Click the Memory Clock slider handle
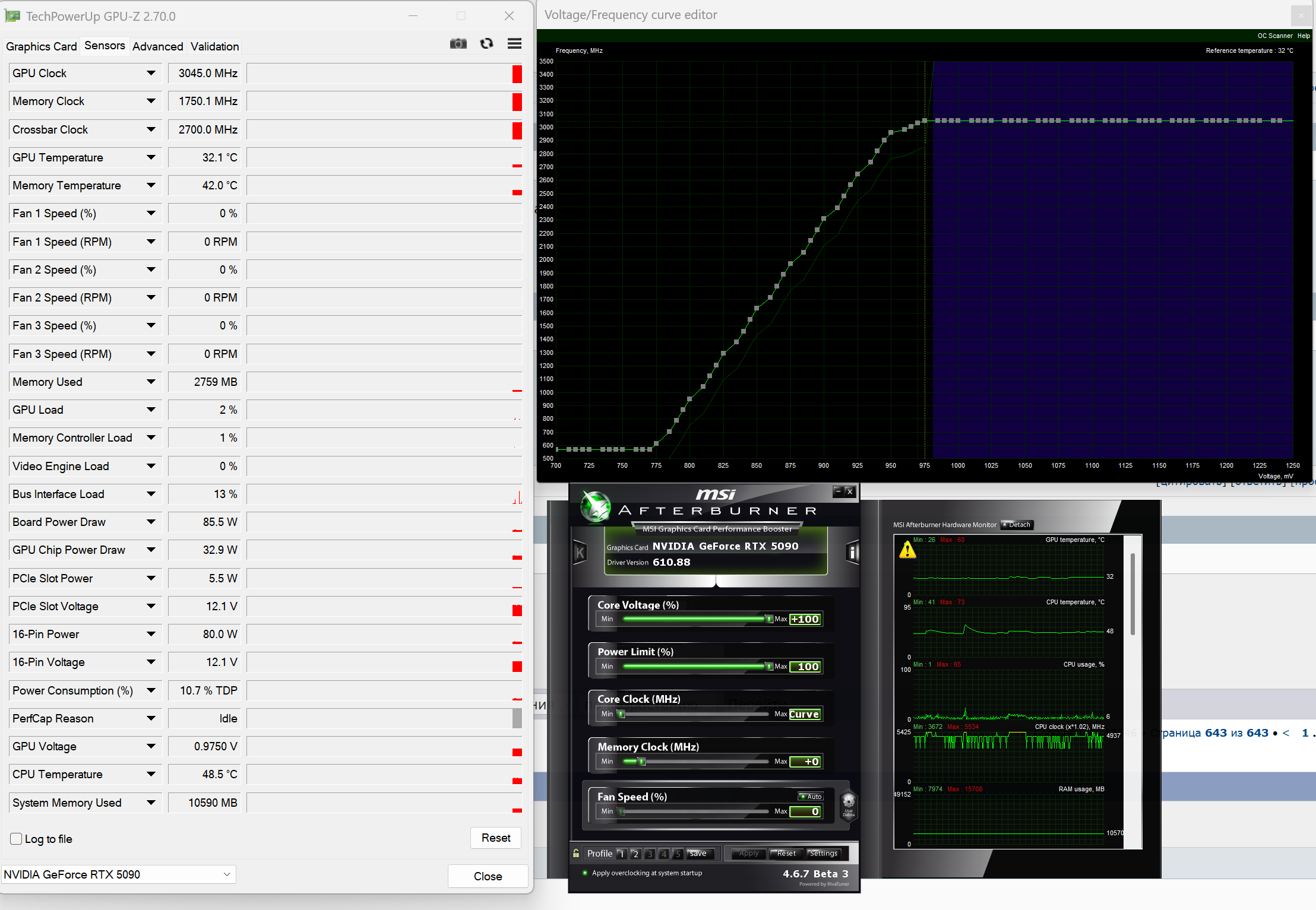1316x910 pixels. (x=641, y=762)
